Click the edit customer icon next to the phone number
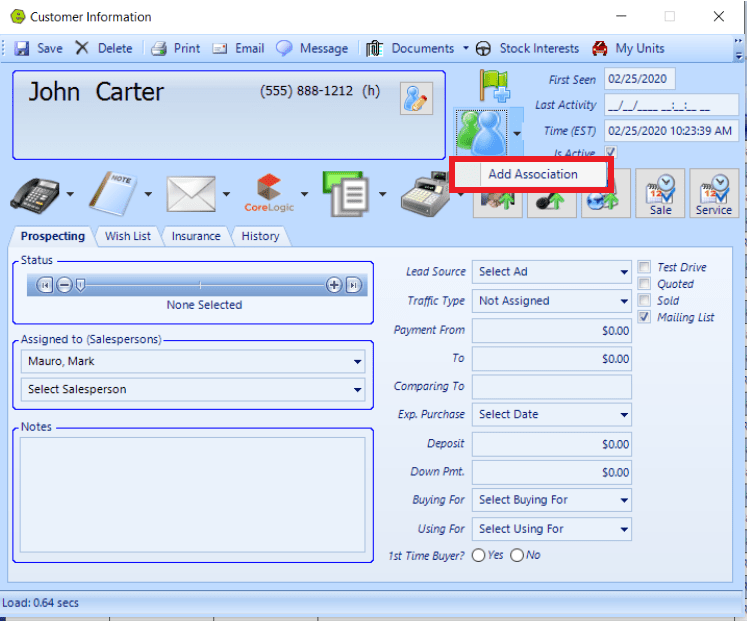This screenshot has width=747, height=621. (416, 99)
